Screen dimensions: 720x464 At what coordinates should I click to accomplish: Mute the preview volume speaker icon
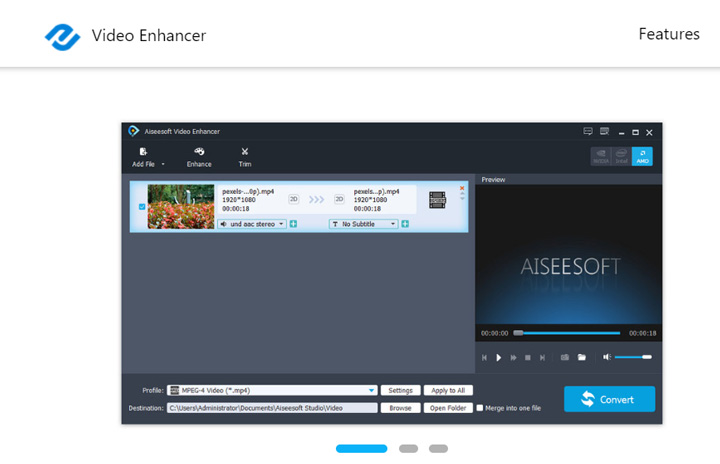pos(607,357)
